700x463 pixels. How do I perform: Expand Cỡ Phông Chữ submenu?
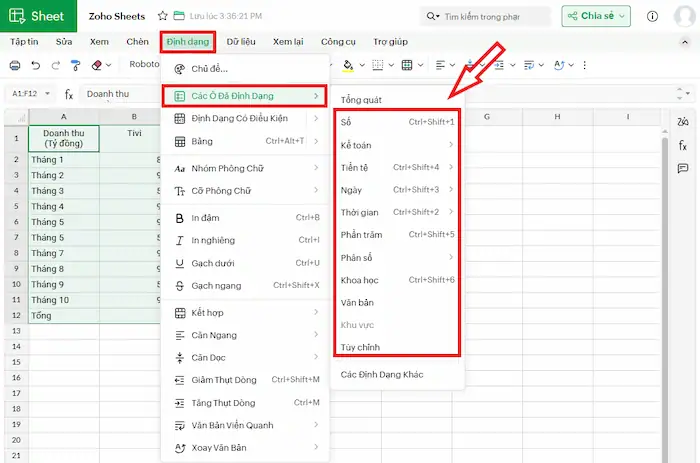click(245, 191)
